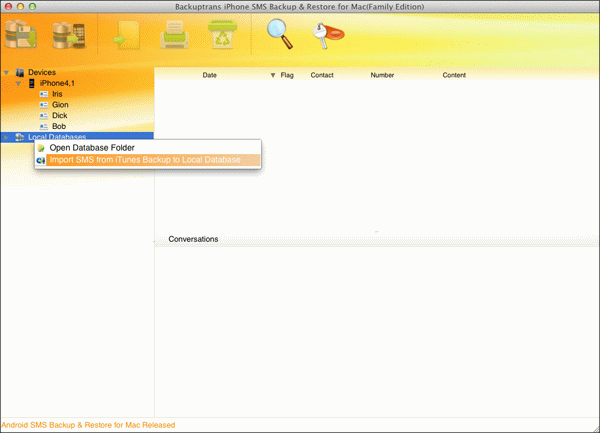Select contact Gion in the tree
The image size is (600, 433).
(60, 104)
